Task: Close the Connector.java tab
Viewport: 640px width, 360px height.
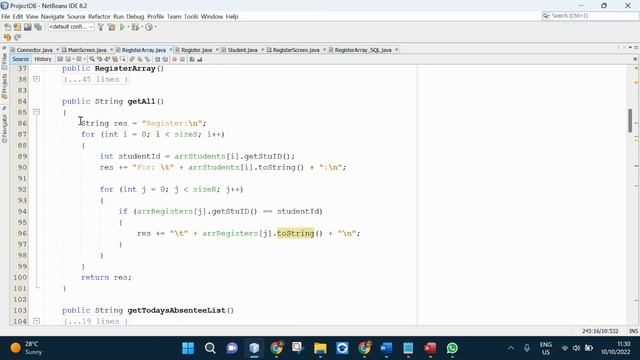Action: (x=58, y=50)
